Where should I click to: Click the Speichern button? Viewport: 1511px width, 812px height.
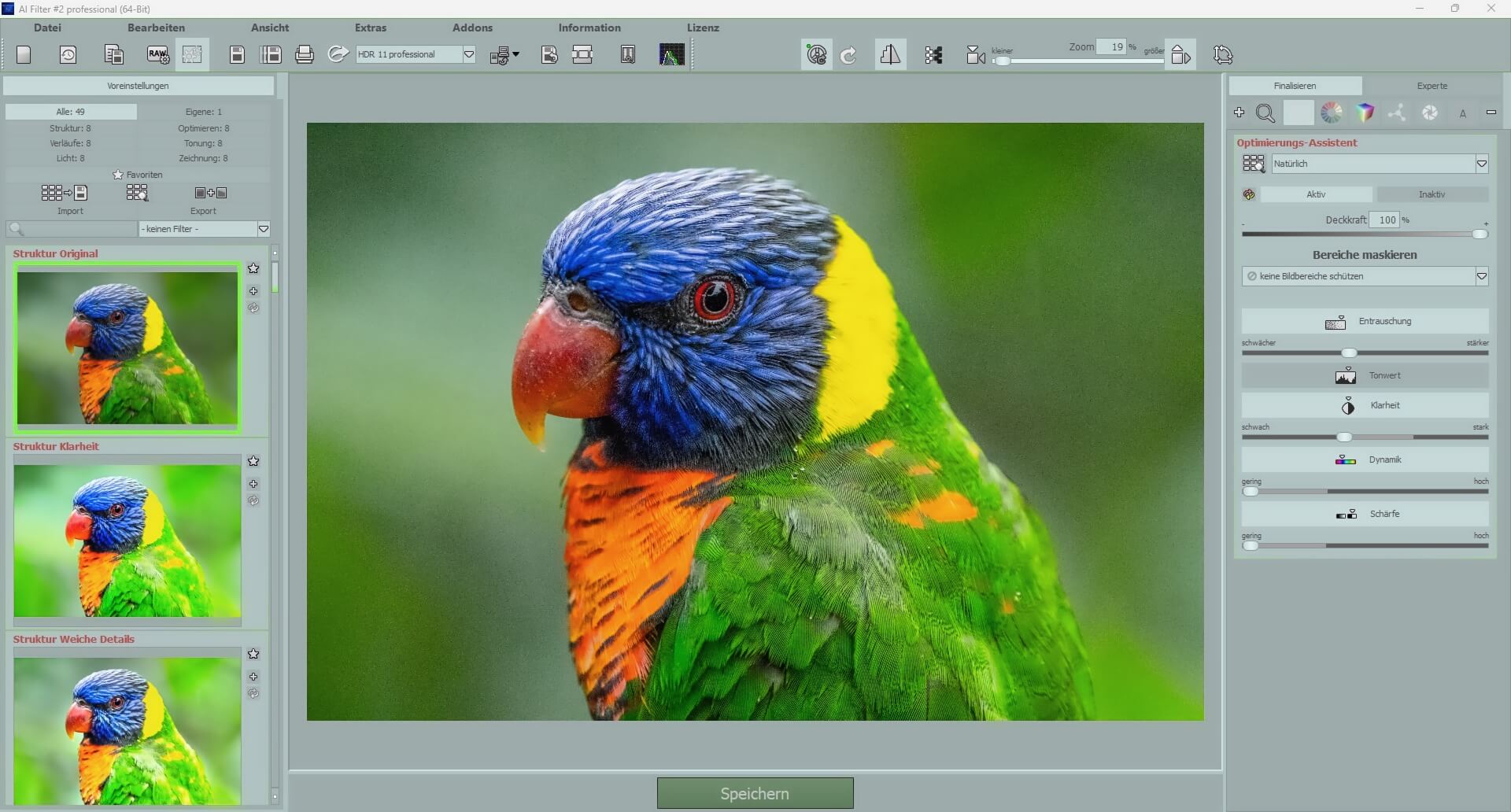pyautogui.click(x=754, y=793)
